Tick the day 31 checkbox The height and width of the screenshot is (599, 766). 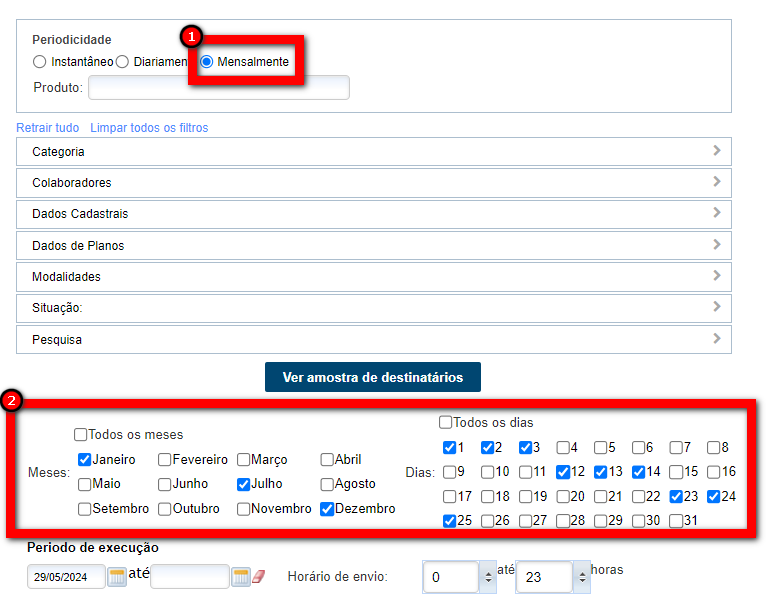click(x=677, y=521)
